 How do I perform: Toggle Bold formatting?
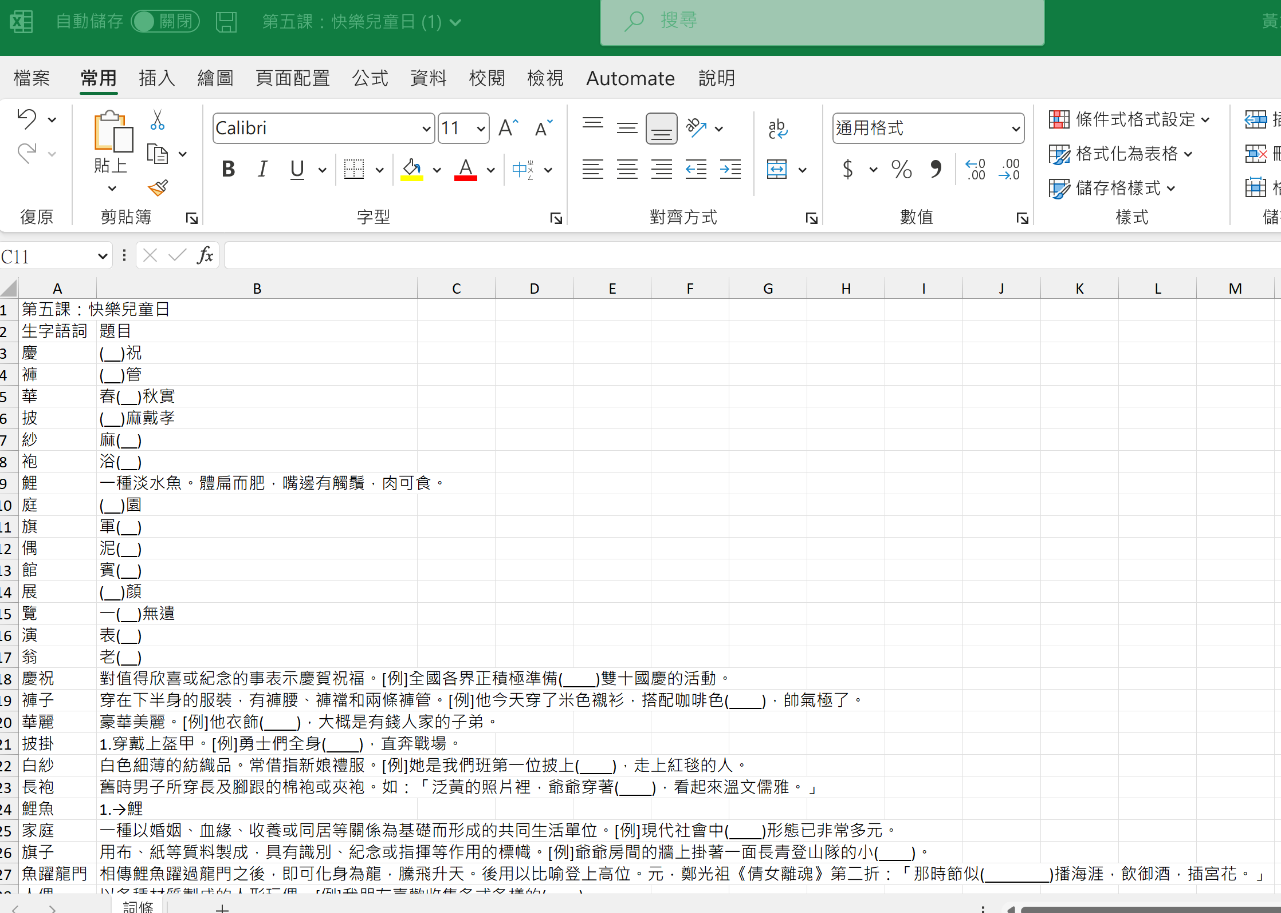tap(228, 170)
